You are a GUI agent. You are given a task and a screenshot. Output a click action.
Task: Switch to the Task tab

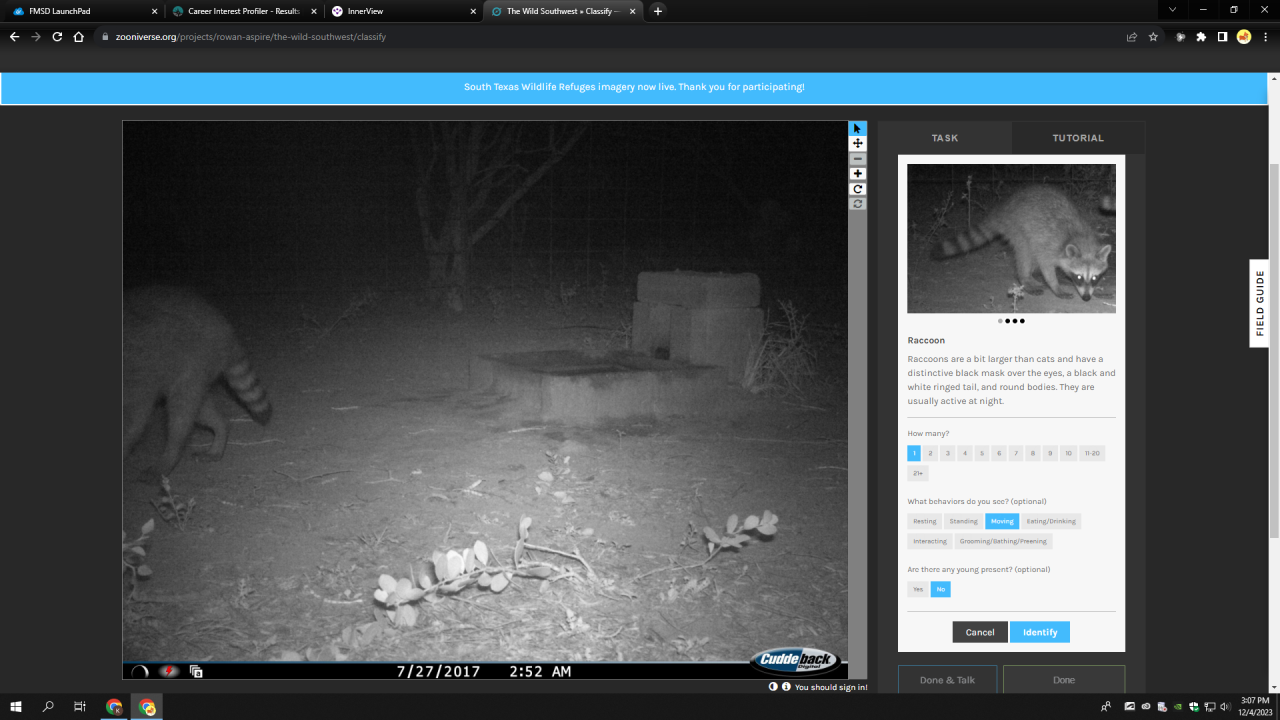click(945, 138)
